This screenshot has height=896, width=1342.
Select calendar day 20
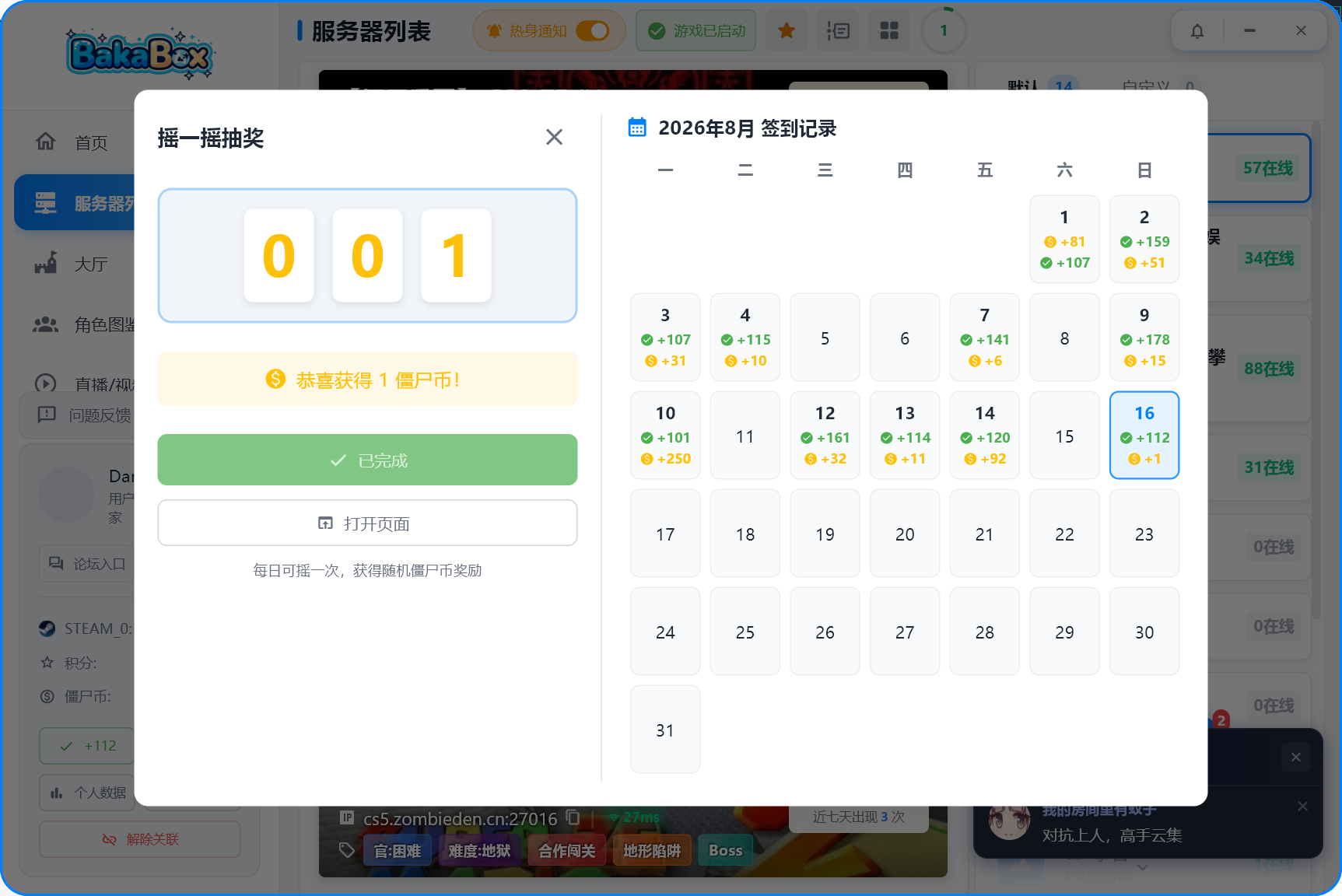[905, 534]
